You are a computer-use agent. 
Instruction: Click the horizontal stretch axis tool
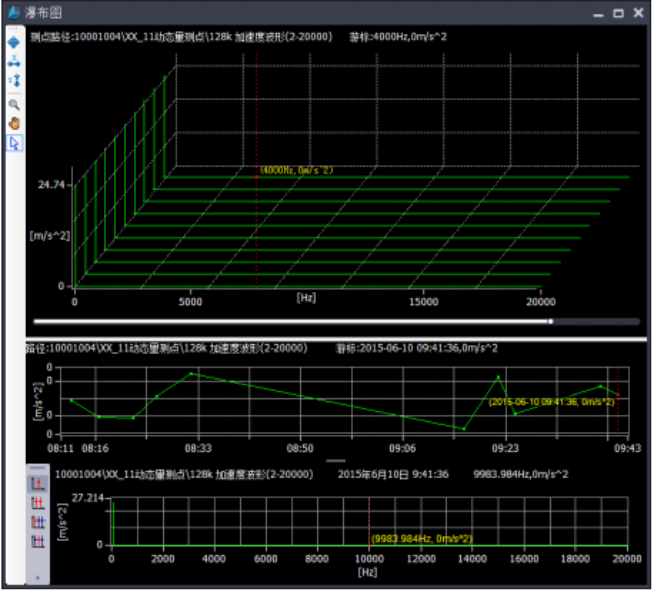(x=14, y=61)
